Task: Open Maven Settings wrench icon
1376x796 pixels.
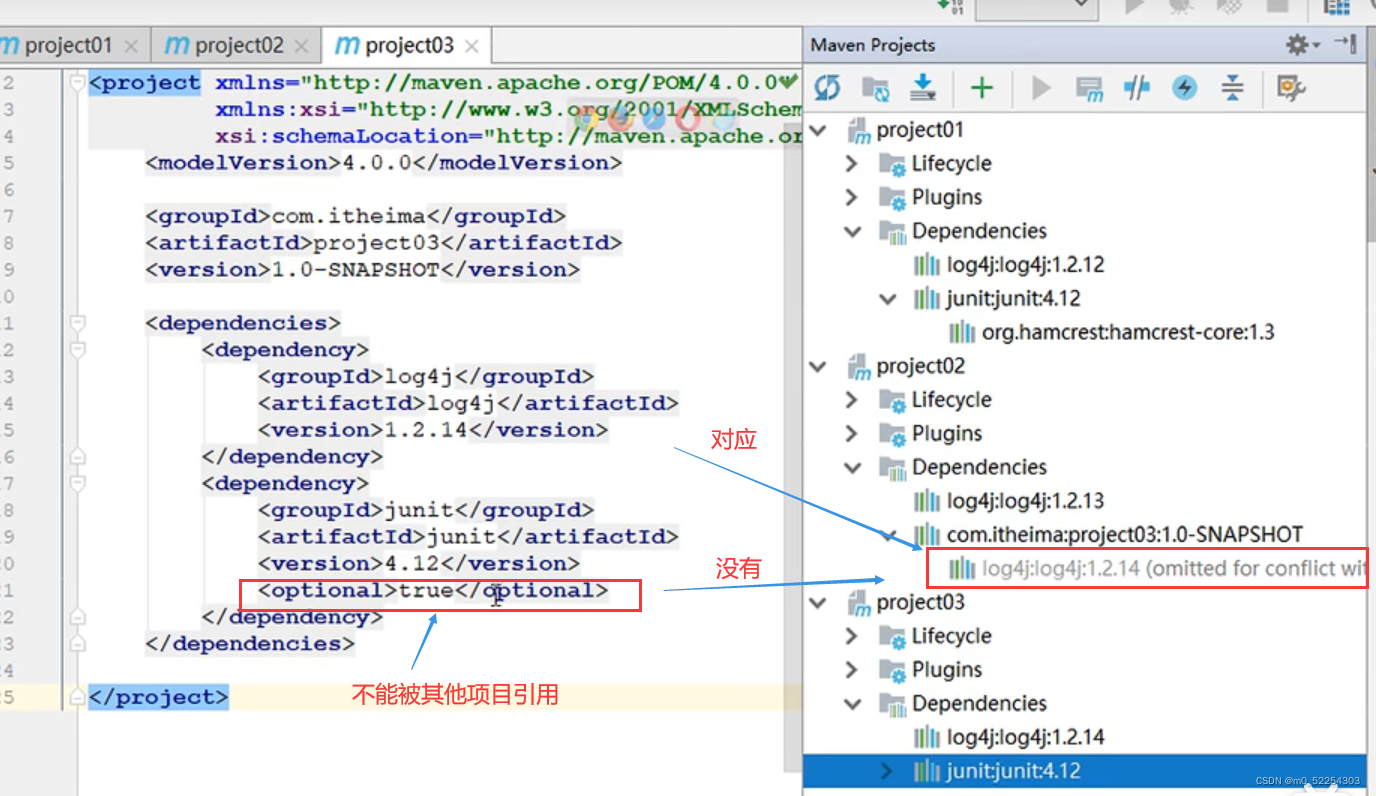Action: (x=1291, y=88)
